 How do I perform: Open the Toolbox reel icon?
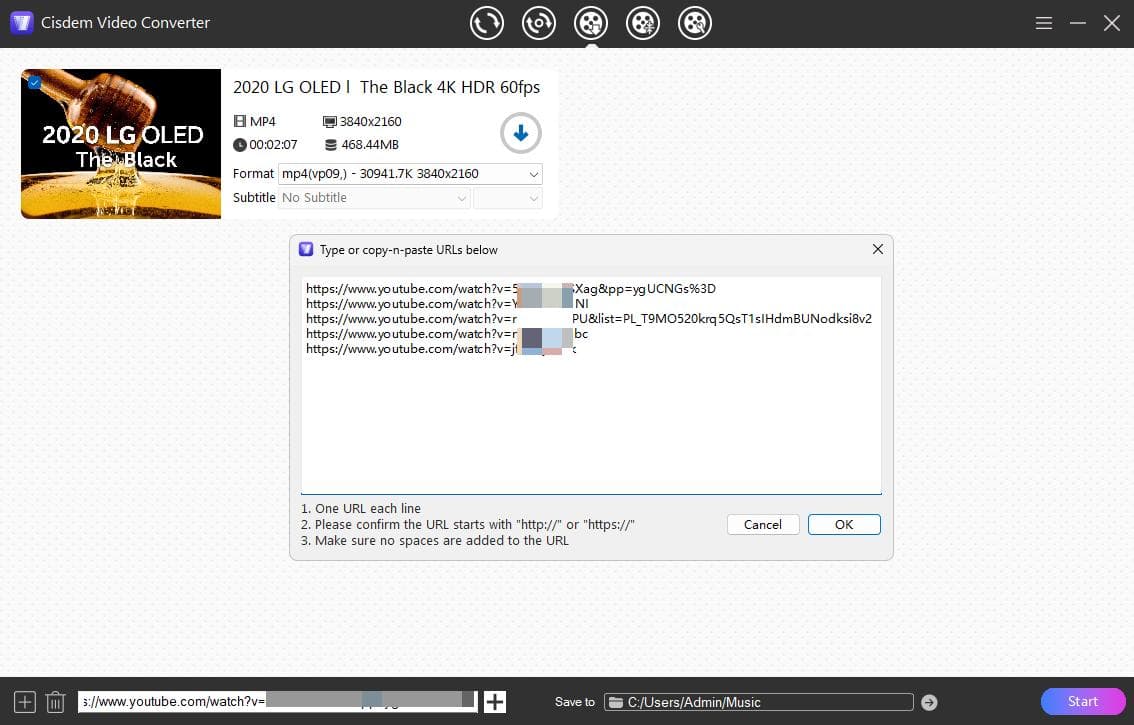click(695, 22)
